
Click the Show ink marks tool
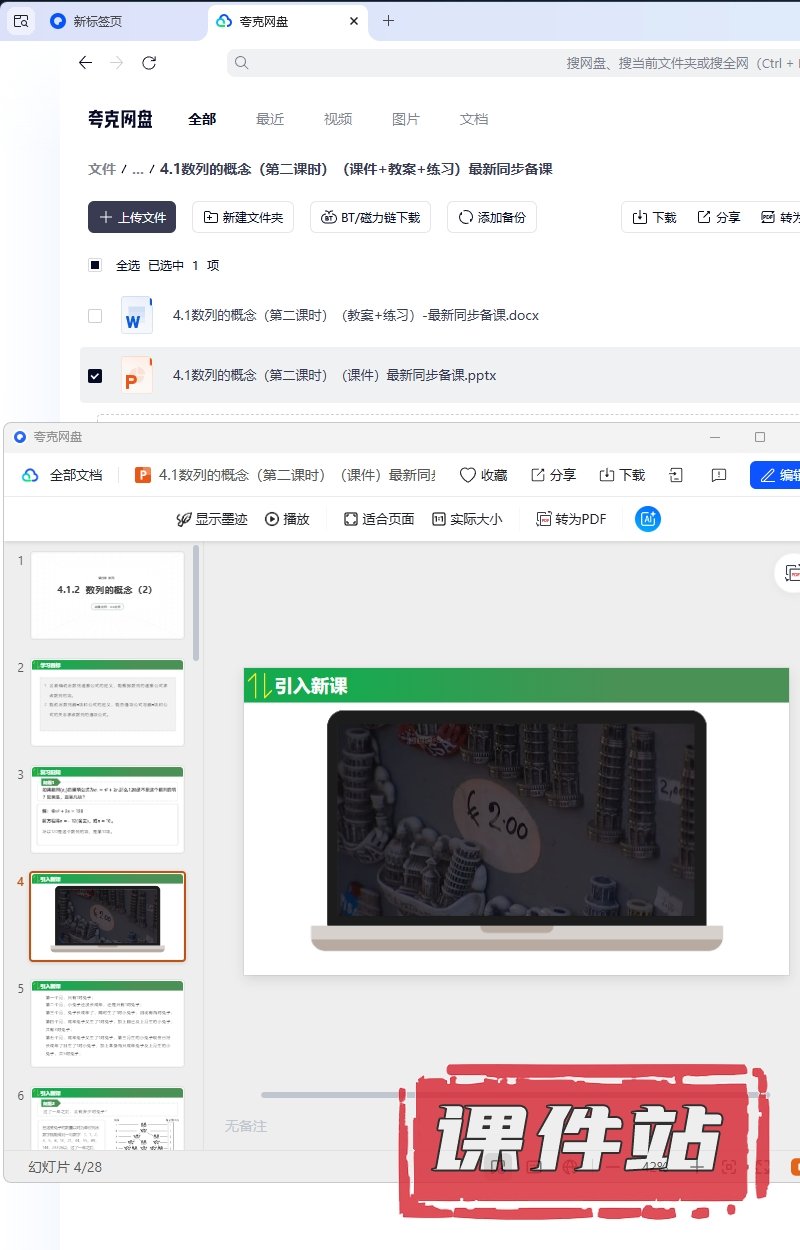[x=212, y=519]
